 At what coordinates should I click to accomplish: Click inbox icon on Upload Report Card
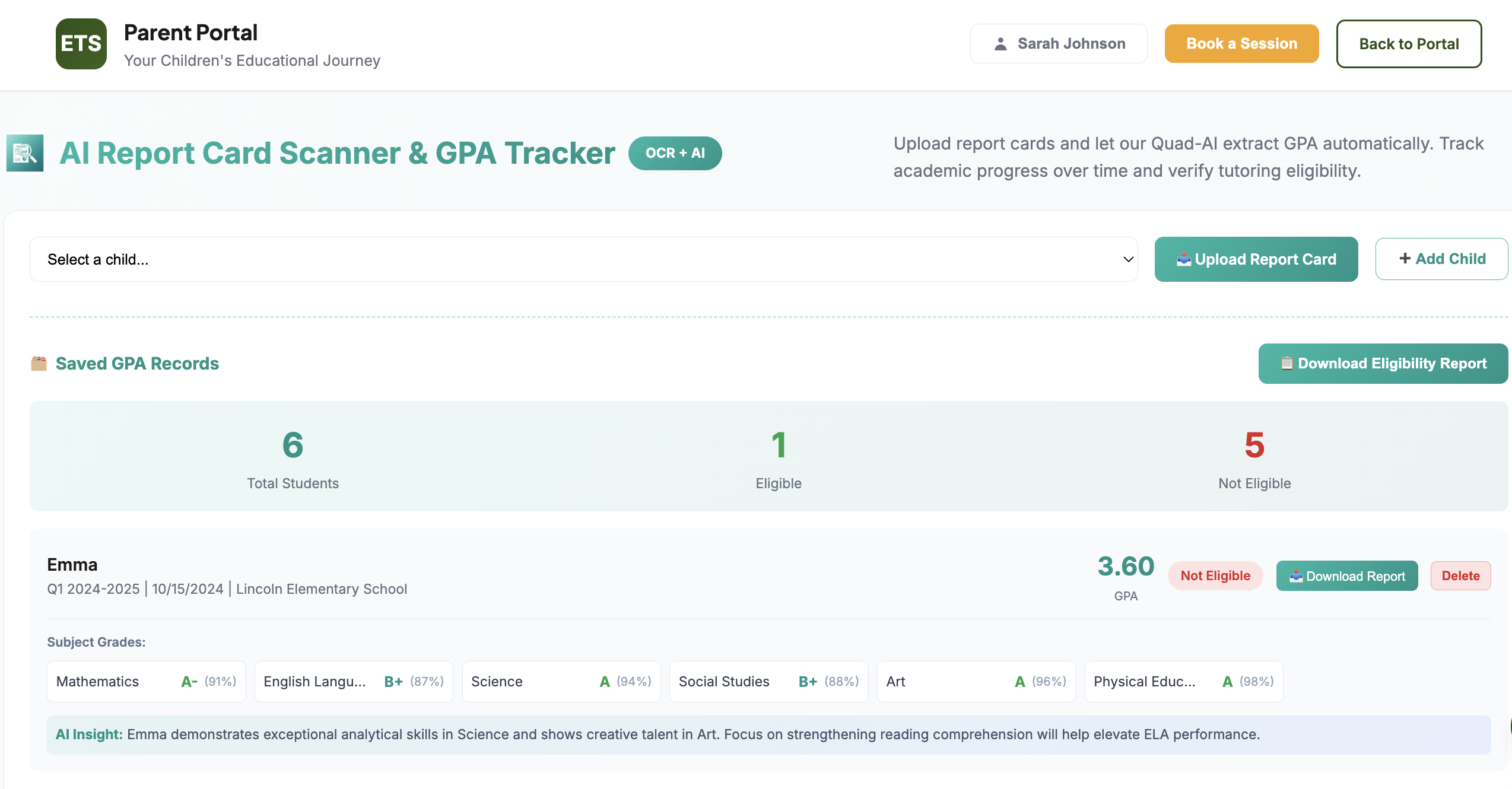pyautogui.click(x=1183, y=259)
